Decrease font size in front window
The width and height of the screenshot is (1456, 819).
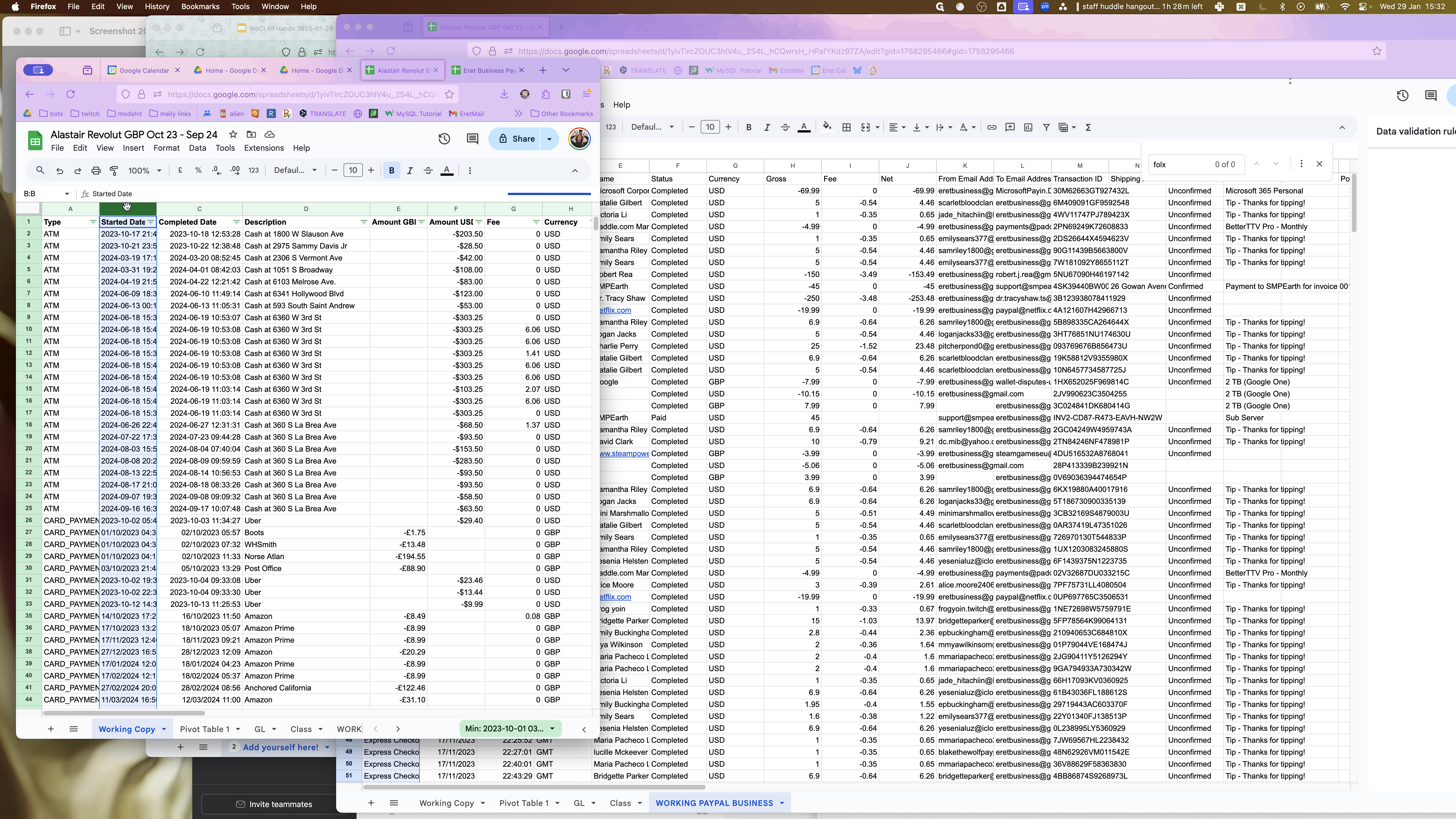coord(335,170)
